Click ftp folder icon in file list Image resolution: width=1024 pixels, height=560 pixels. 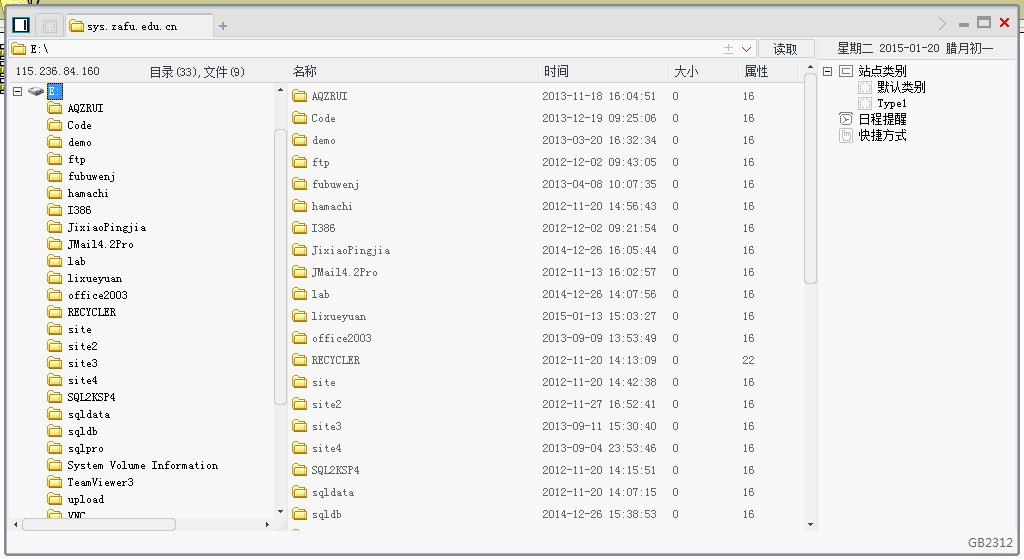pyautogui.click(x=300, y=162)
